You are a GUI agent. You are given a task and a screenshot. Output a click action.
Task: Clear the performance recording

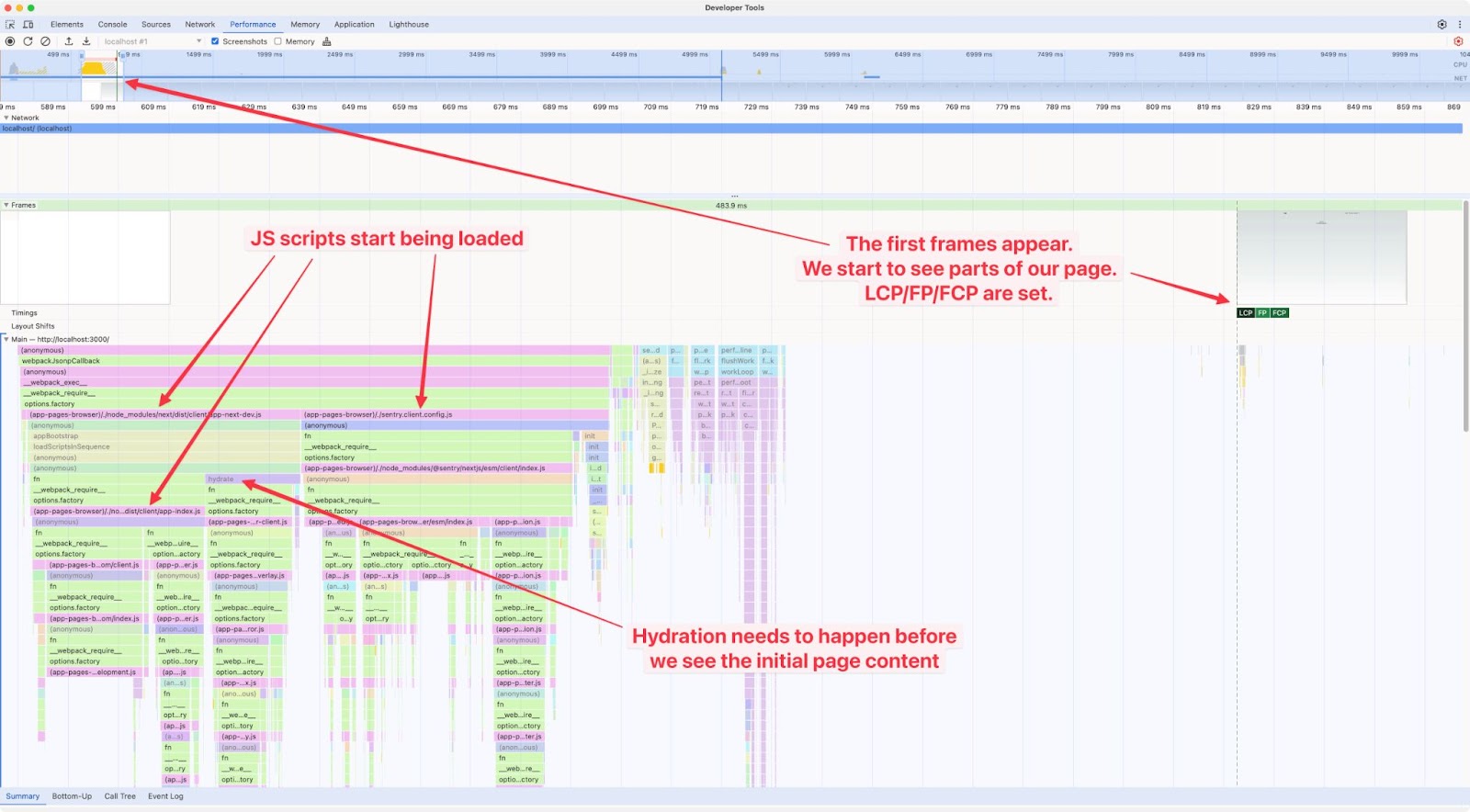click(x=45, y=41)
